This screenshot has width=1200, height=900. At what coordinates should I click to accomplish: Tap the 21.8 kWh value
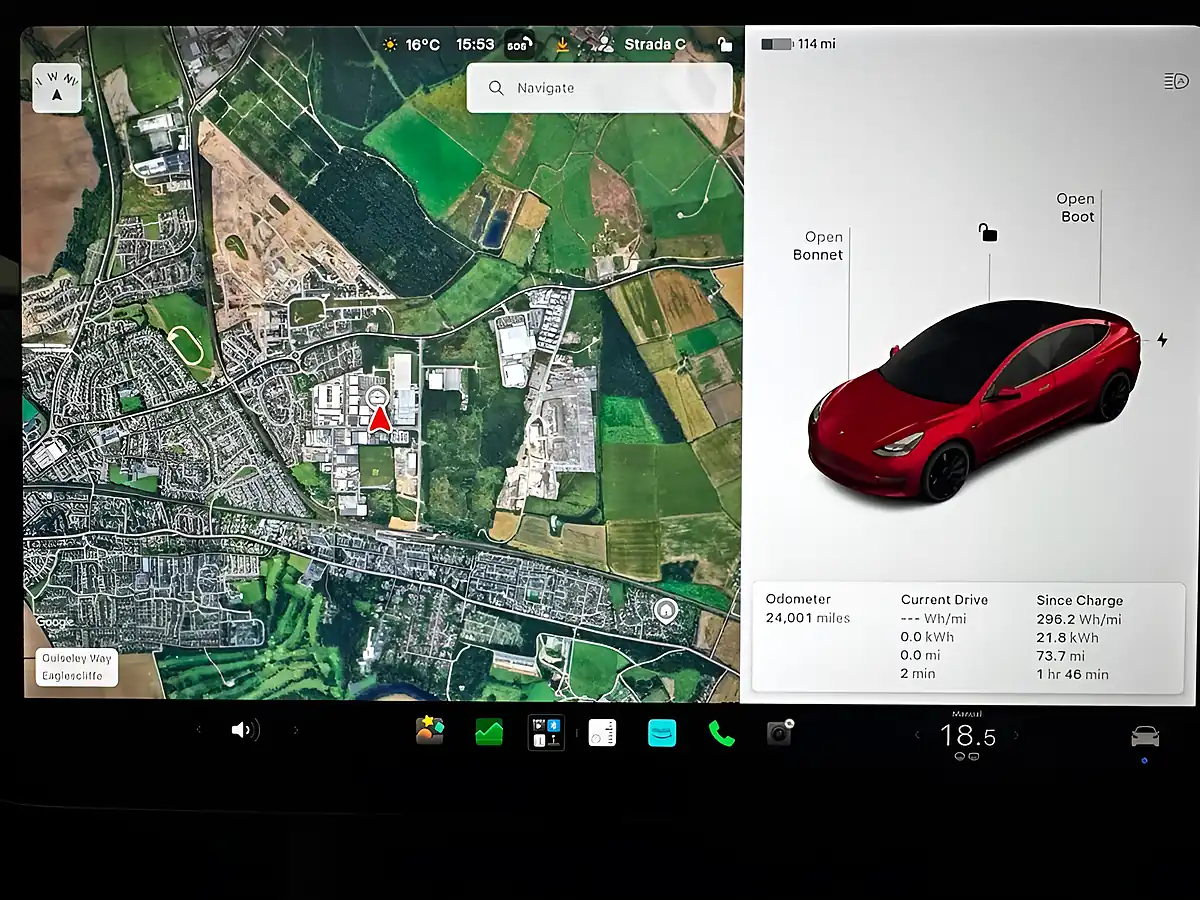pyautogui.click(x=1068, y=638)
